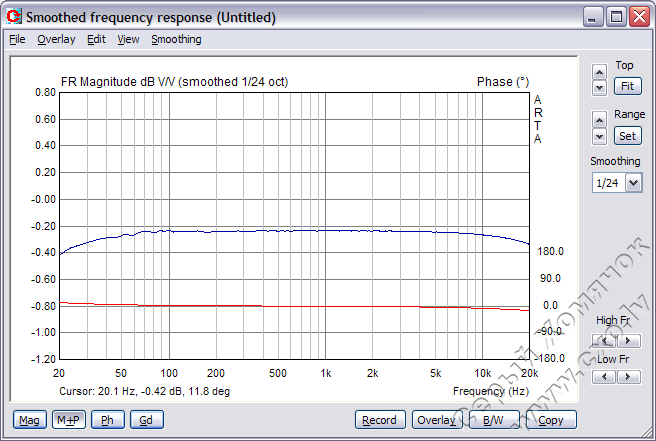656x441 pixels.
Task: Click the Fit button
Action: click(x=628, y=86)
